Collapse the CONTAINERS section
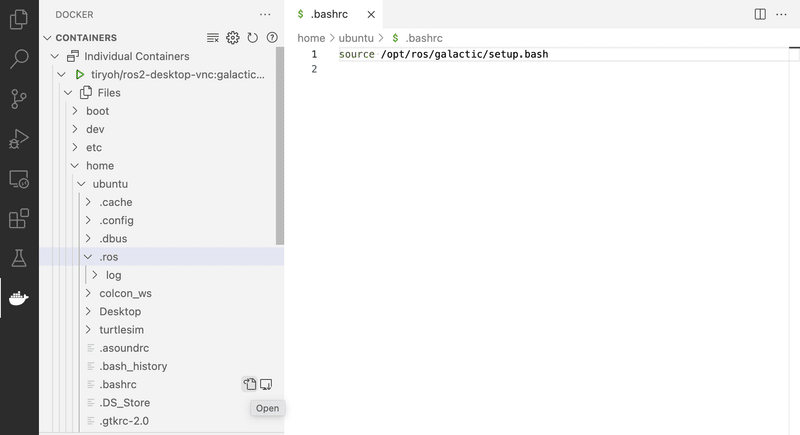This screenshot has height=435, width=800. [47, 38]
